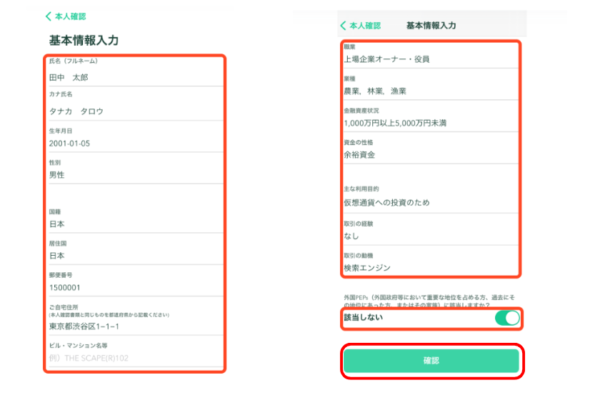Open the 取引の動機 selector showing 検索エンジン
The width and height of the screenshot is (600, 400).
coord(430,267)
